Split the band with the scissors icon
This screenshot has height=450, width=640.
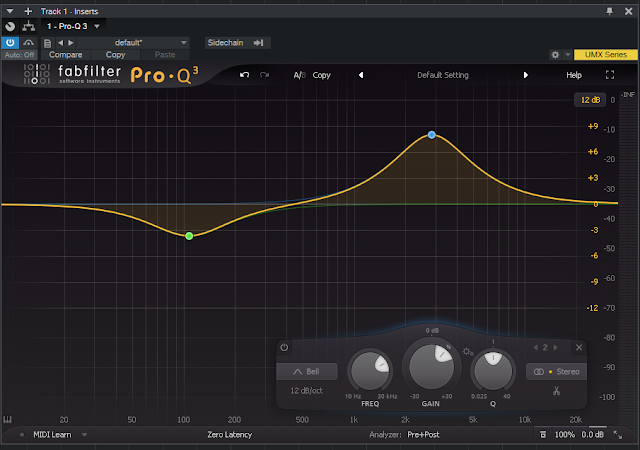556,391
